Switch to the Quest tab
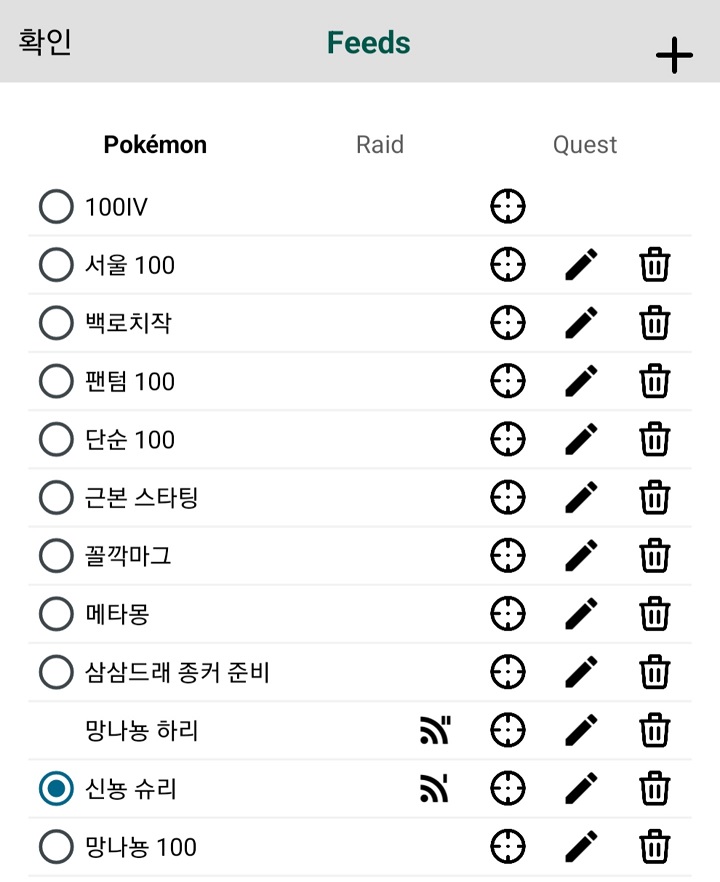This screenshot has width=720, height=882. pyautogui.click(x=585, y=145)
